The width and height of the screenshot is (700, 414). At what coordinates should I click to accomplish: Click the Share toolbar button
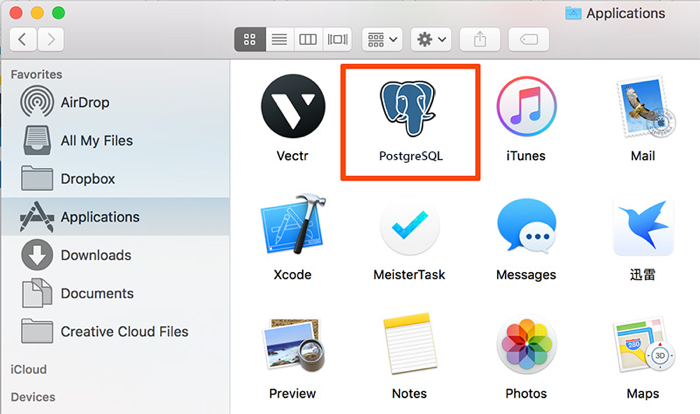(480, 39)
